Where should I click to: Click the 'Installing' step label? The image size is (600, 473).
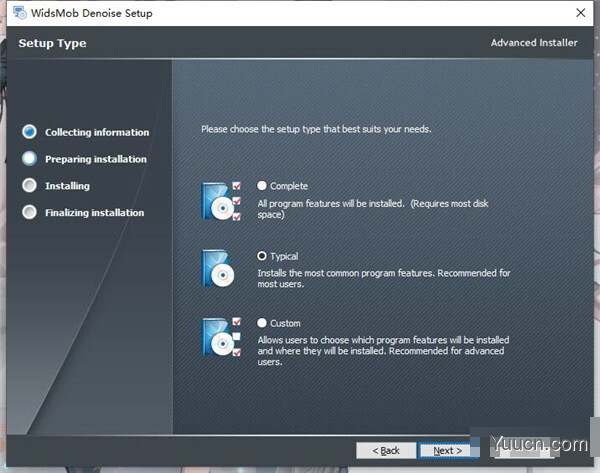click(x=67, y=186)
